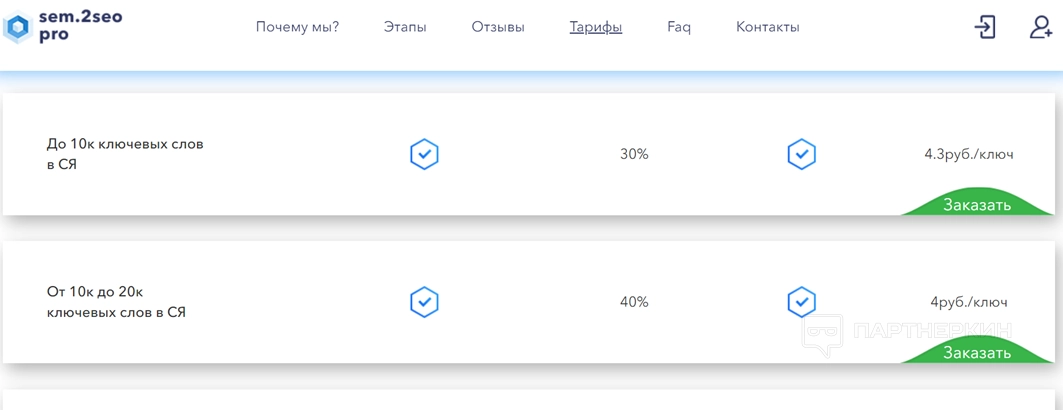Click first checkmark badge in 10к row
Screen dimensions: 1063x410
[424, 154]
